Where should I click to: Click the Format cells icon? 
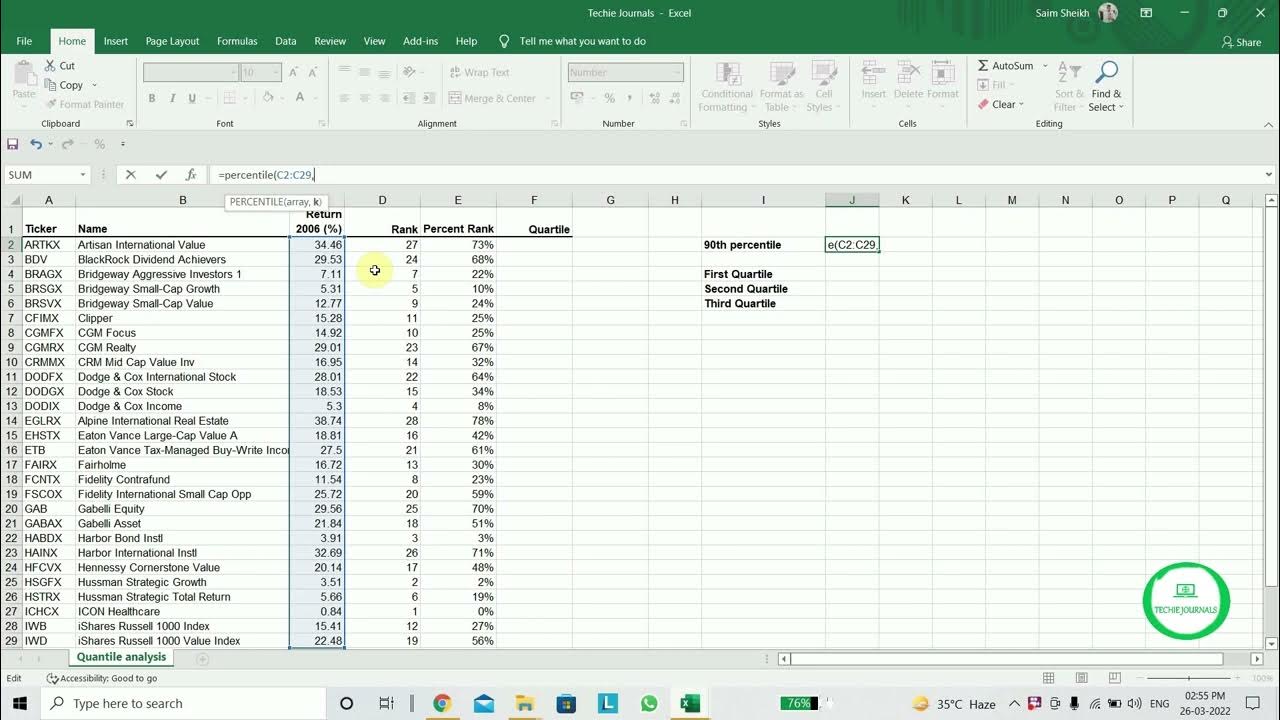[942, 73]
